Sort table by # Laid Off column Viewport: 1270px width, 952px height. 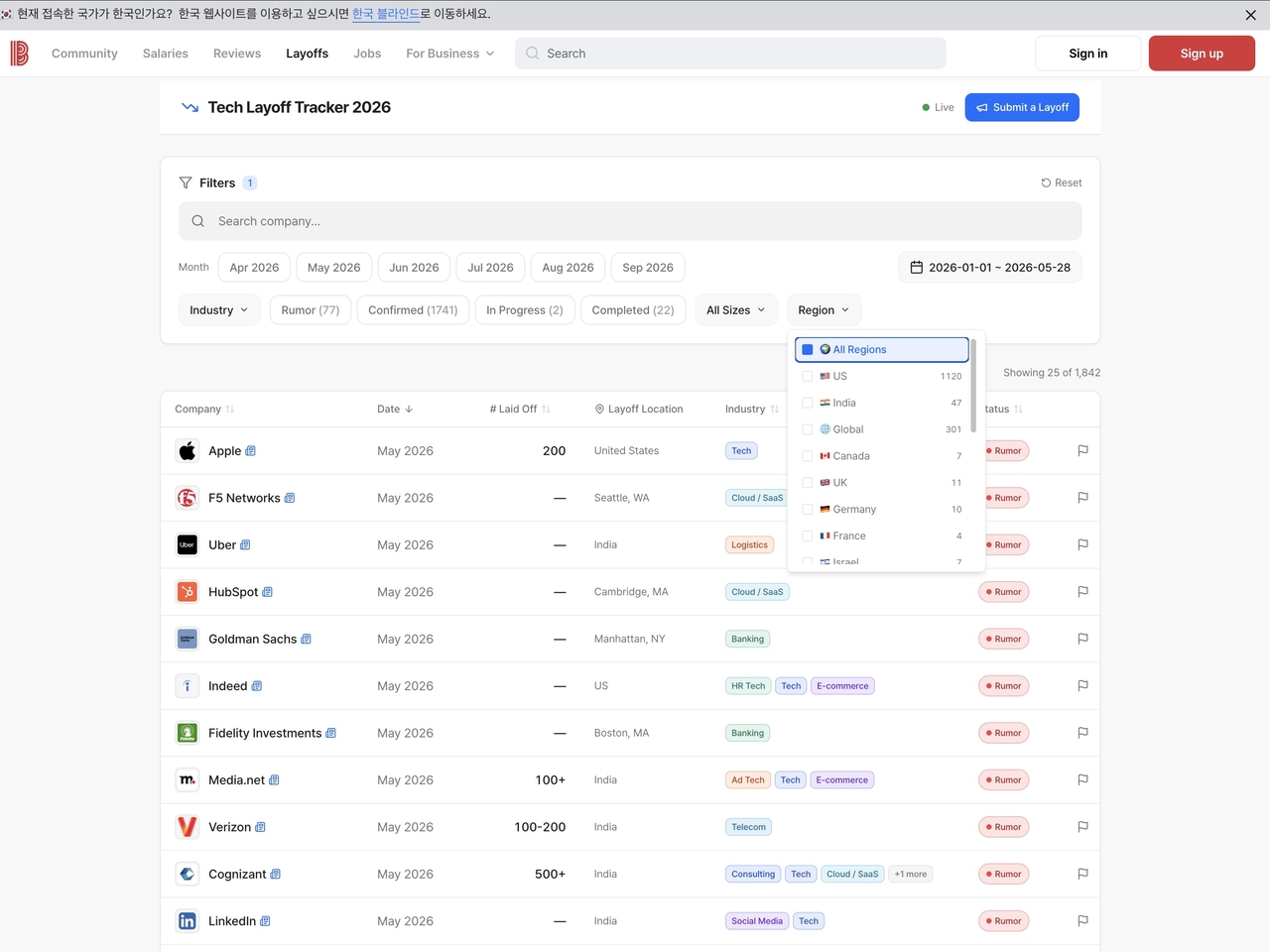click(520, 410)
